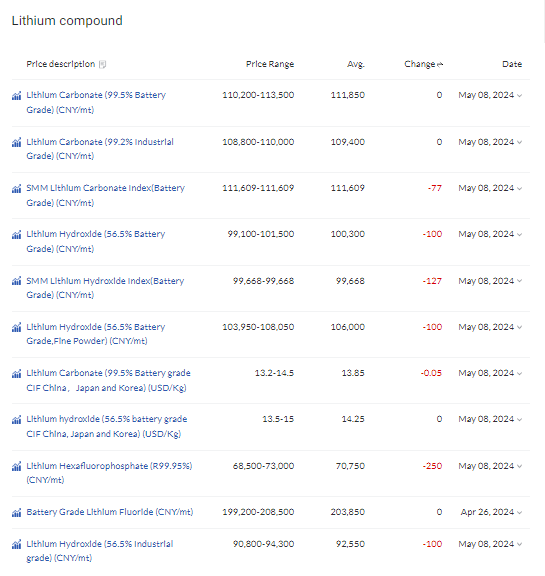The image size is (545, 576).
Task: Expand date dropdown for Lithium Carbonate 99.2% Industrial Grade
Action: [x=519, y=142]
